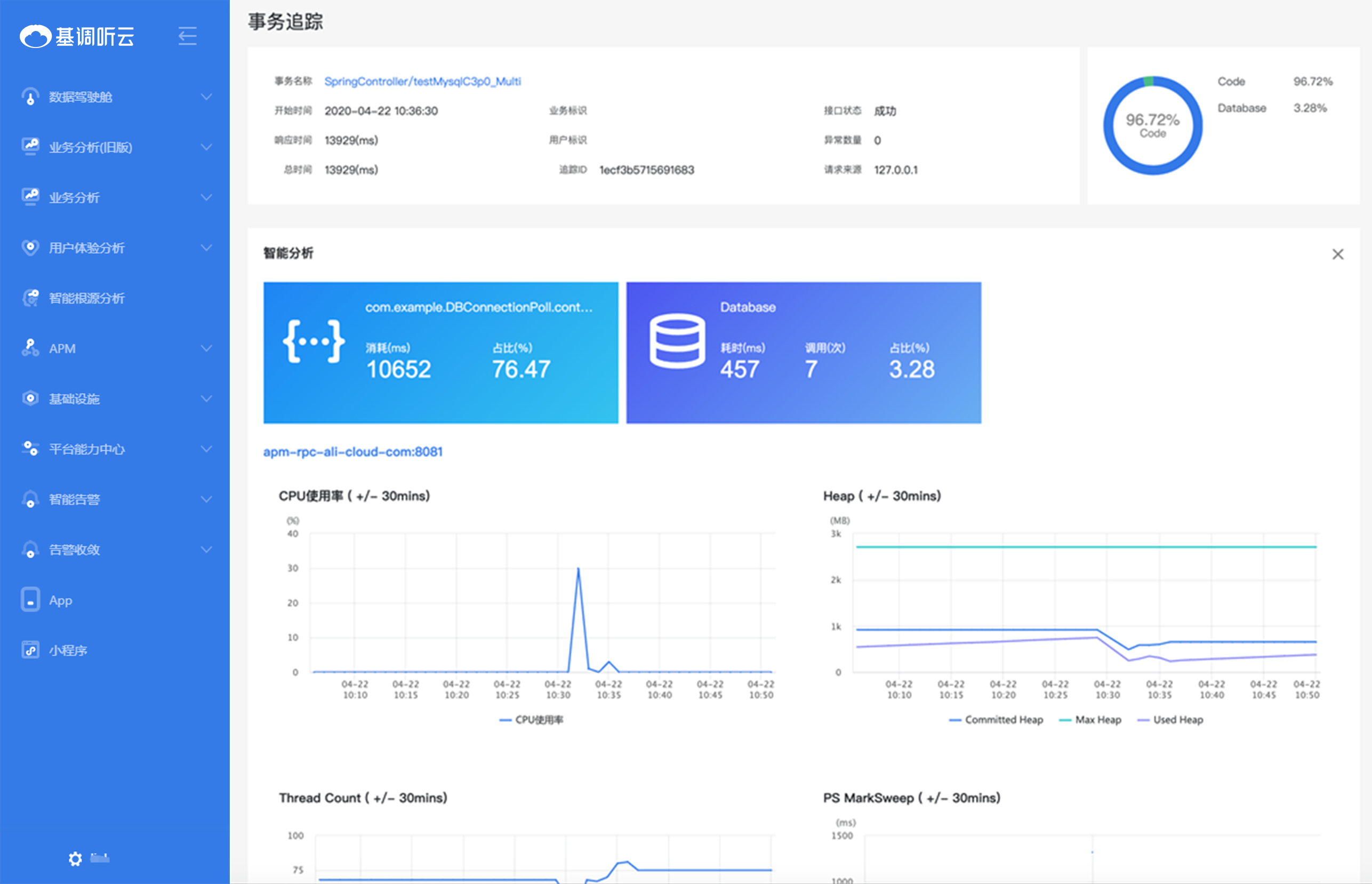Click the 小程序 mini-program icon
1372x884 pixels.
click(x=30, y=650)
